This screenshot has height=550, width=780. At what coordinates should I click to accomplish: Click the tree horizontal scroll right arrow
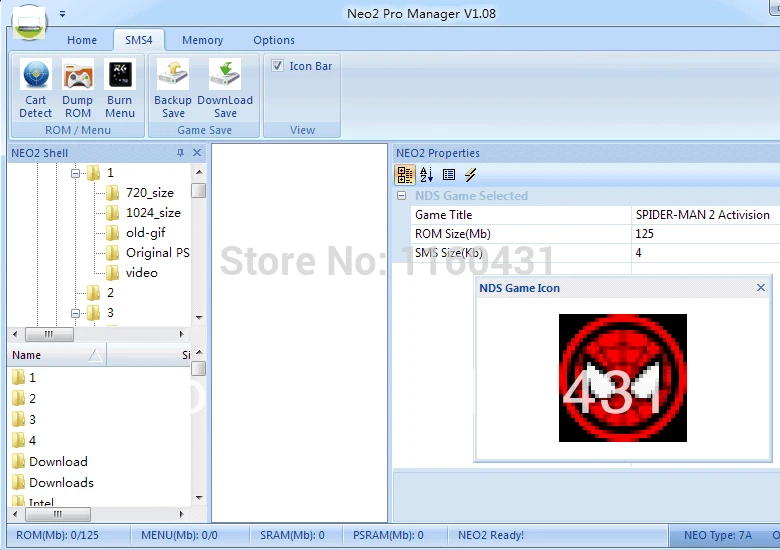tap(182, 334)
